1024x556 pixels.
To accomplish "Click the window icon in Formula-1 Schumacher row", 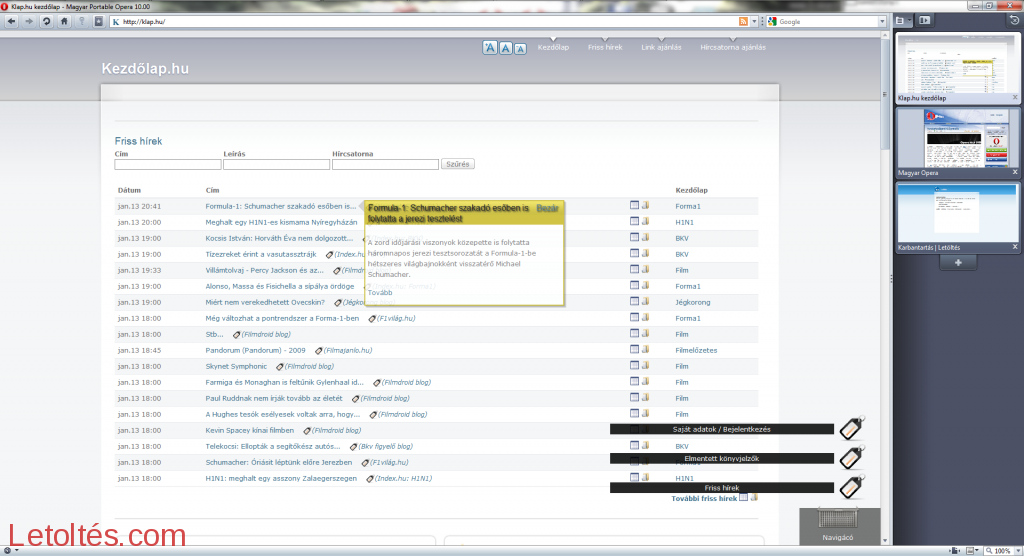I will [634, 205].
